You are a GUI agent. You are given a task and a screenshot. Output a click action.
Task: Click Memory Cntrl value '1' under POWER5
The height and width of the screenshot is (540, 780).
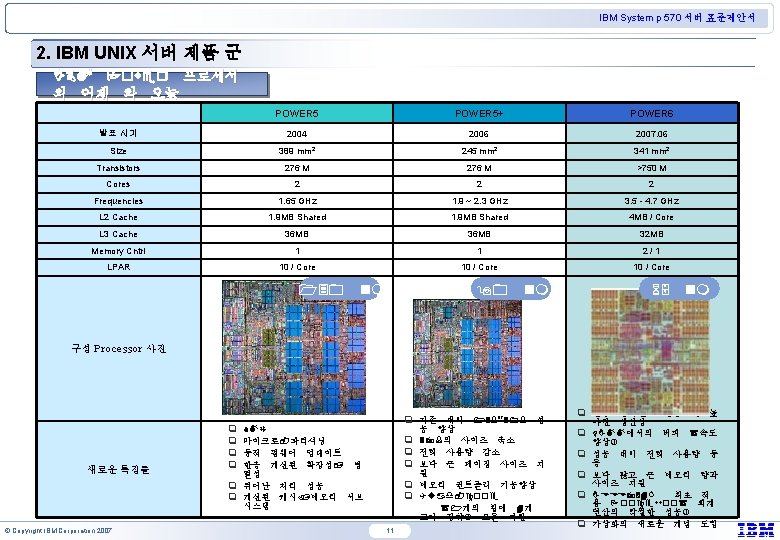[297, 251]
